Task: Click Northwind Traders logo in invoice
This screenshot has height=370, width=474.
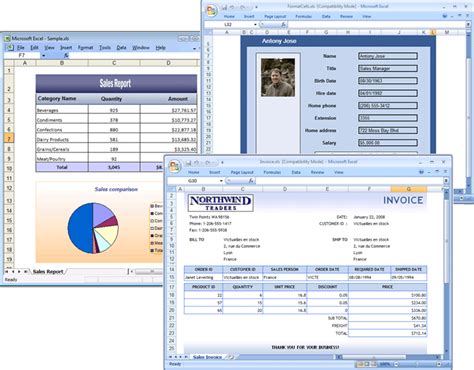Action: [x=221, y=203]
